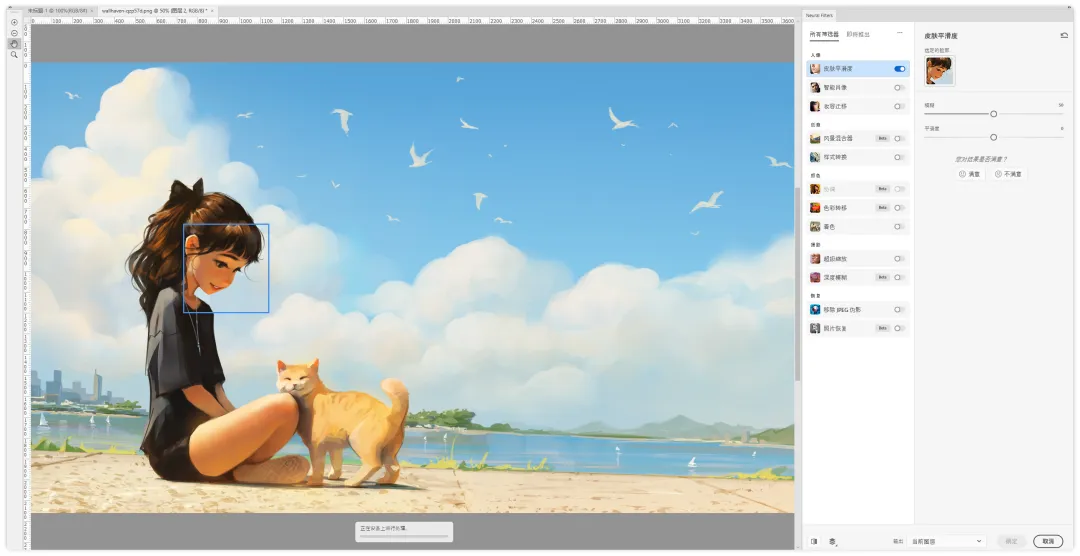
Task: Click the 满意 smiley face button
Action: pyautogui.click(x=970, y=174)
